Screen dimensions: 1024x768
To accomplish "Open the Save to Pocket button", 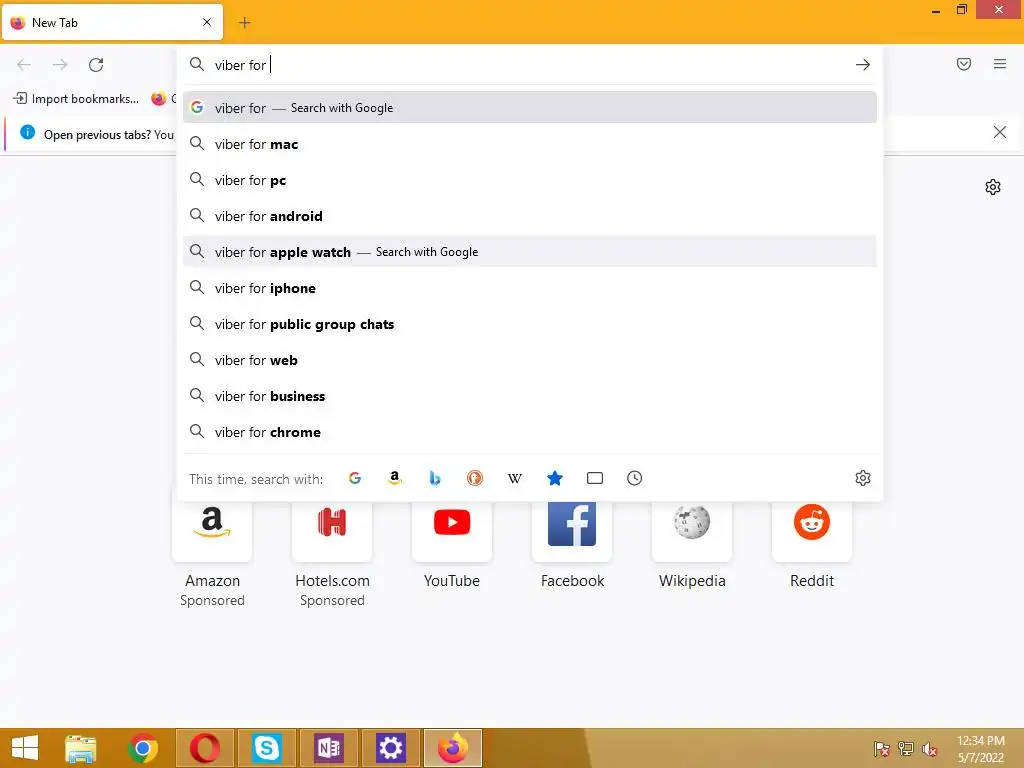I will coord(964,64).
